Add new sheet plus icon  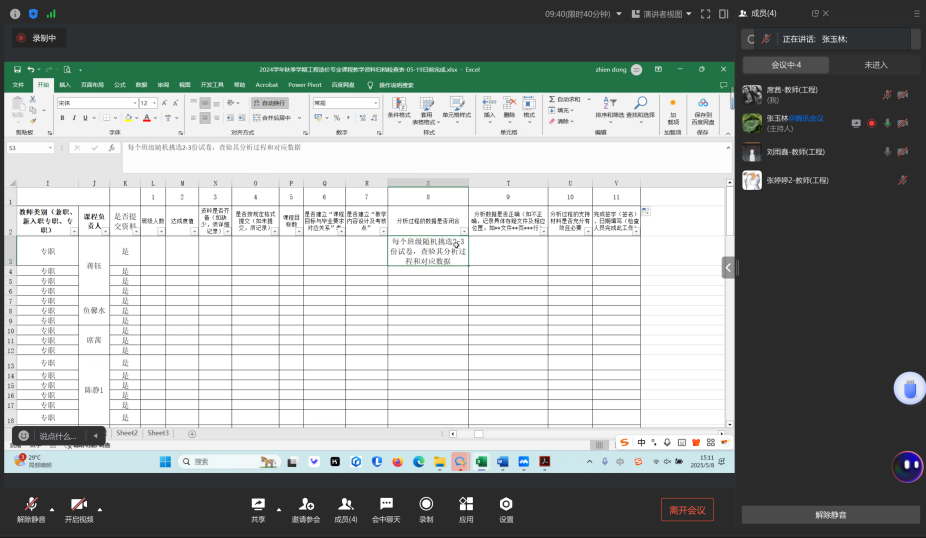[192, 434]
